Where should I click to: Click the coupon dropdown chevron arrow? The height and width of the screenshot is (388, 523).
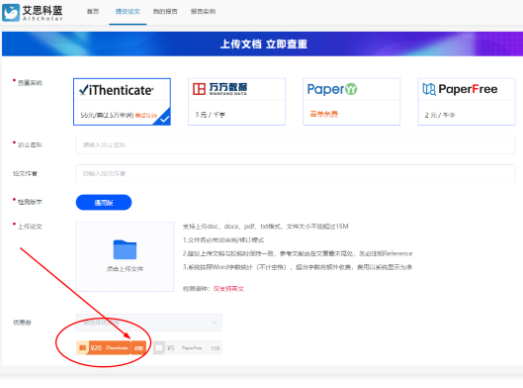(214, 322)
